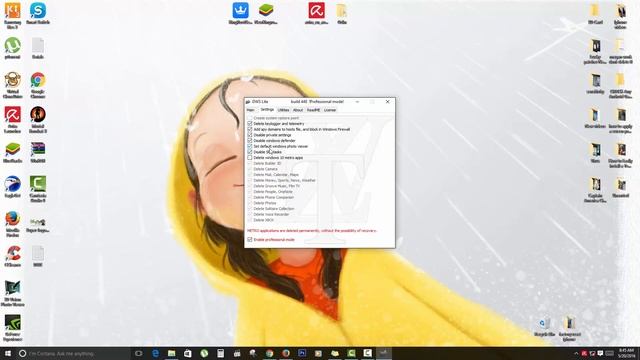The image size is (640, 360).
Task: Uncheck Disable private settings
Action: pyautogui.click(x=250, y=135)
